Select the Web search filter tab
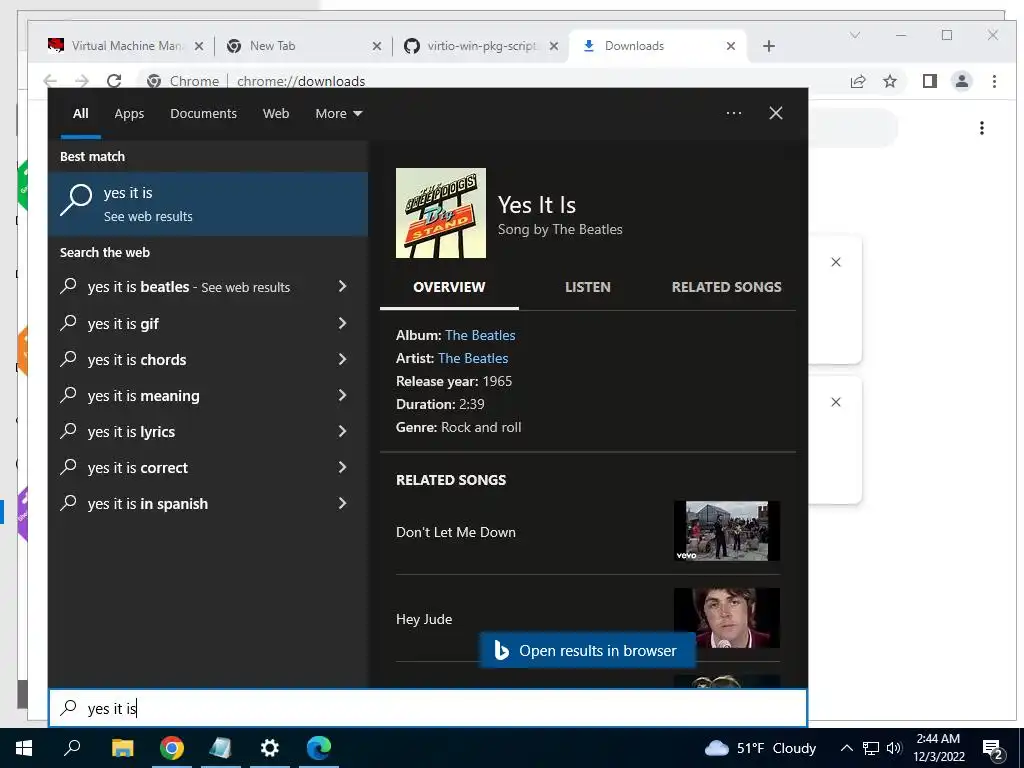Viewport: 1024px width, 768px height. click(x=276, y=114)
